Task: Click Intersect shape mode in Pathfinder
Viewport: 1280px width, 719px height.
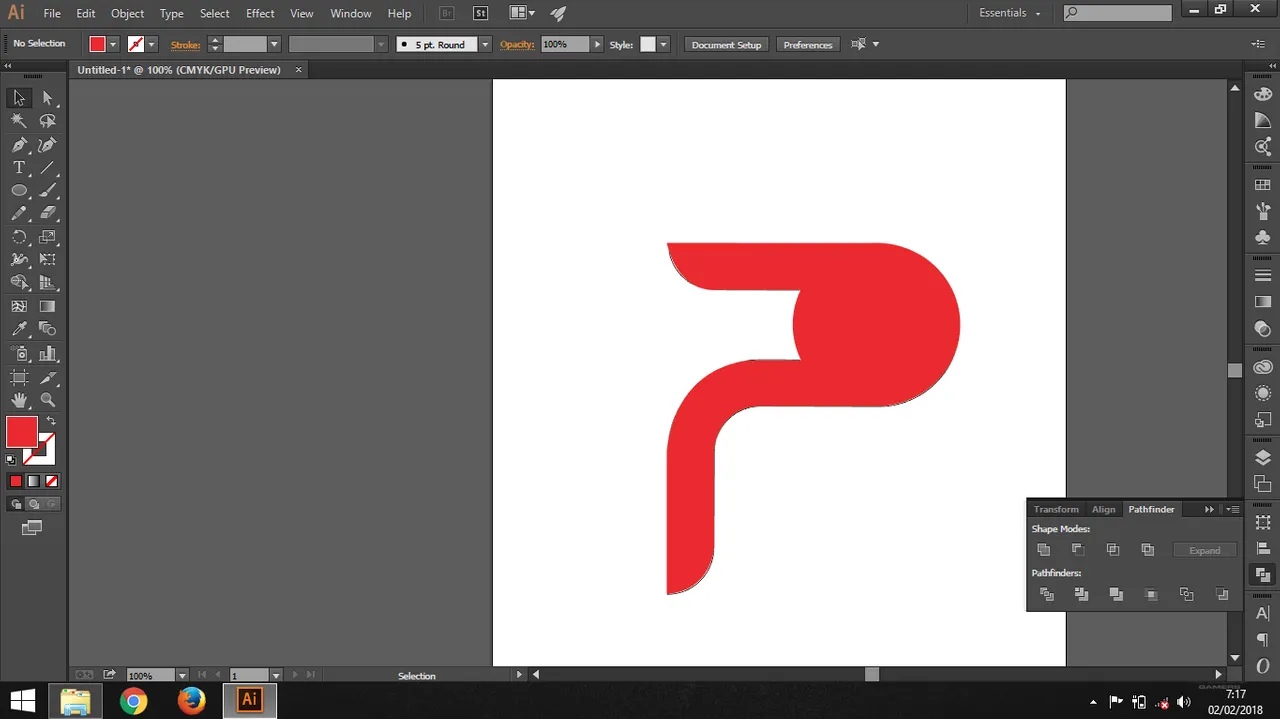Action: point(1113,550)
